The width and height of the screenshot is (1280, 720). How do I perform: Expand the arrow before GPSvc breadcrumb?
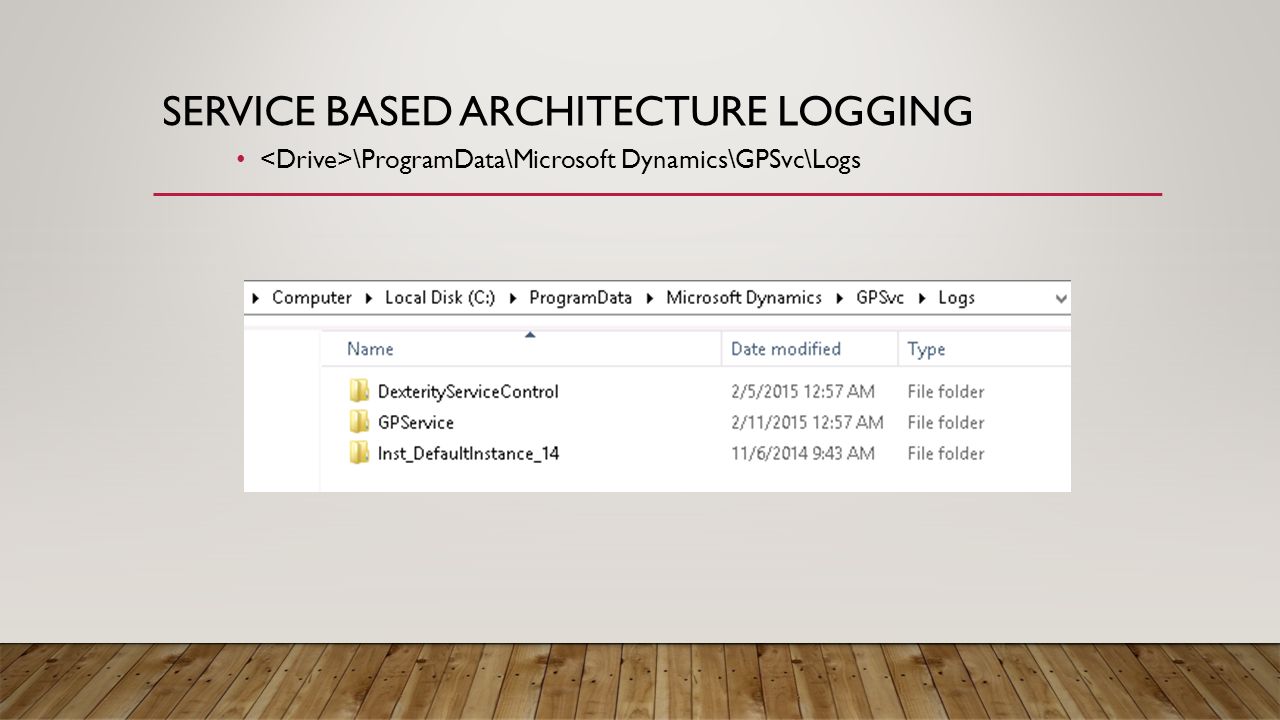pyautogui.click(x=841, y=298)
